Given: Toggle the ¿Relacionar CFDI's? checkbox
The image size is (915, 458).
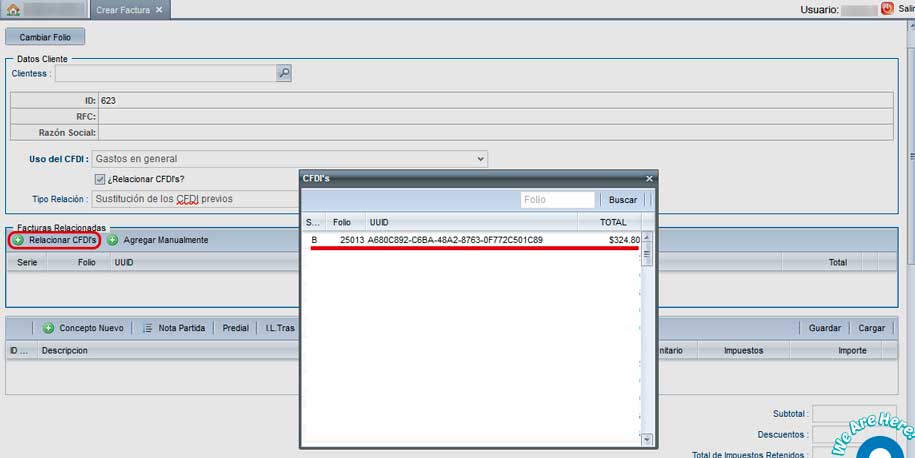Looking at the screenshot, I should point(99,179).
